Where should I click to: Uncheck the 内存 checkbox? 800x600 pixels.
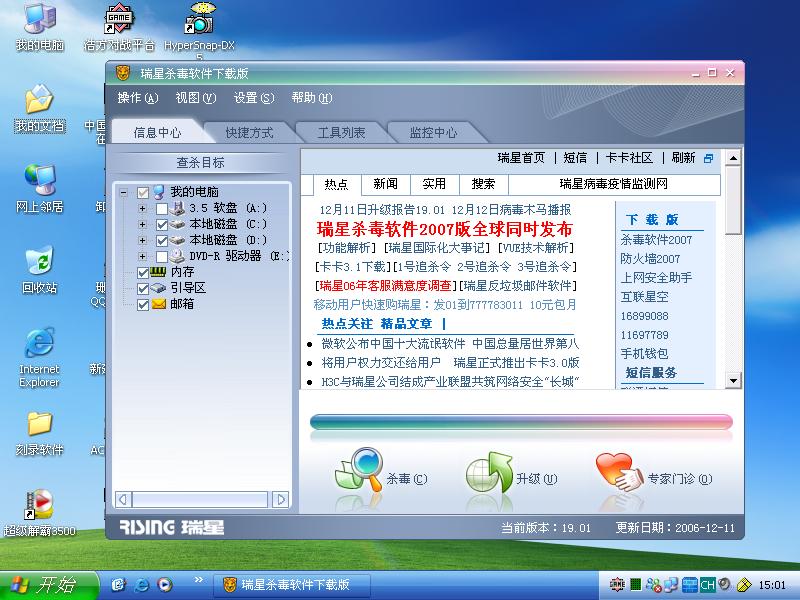[x=143, y=272]
